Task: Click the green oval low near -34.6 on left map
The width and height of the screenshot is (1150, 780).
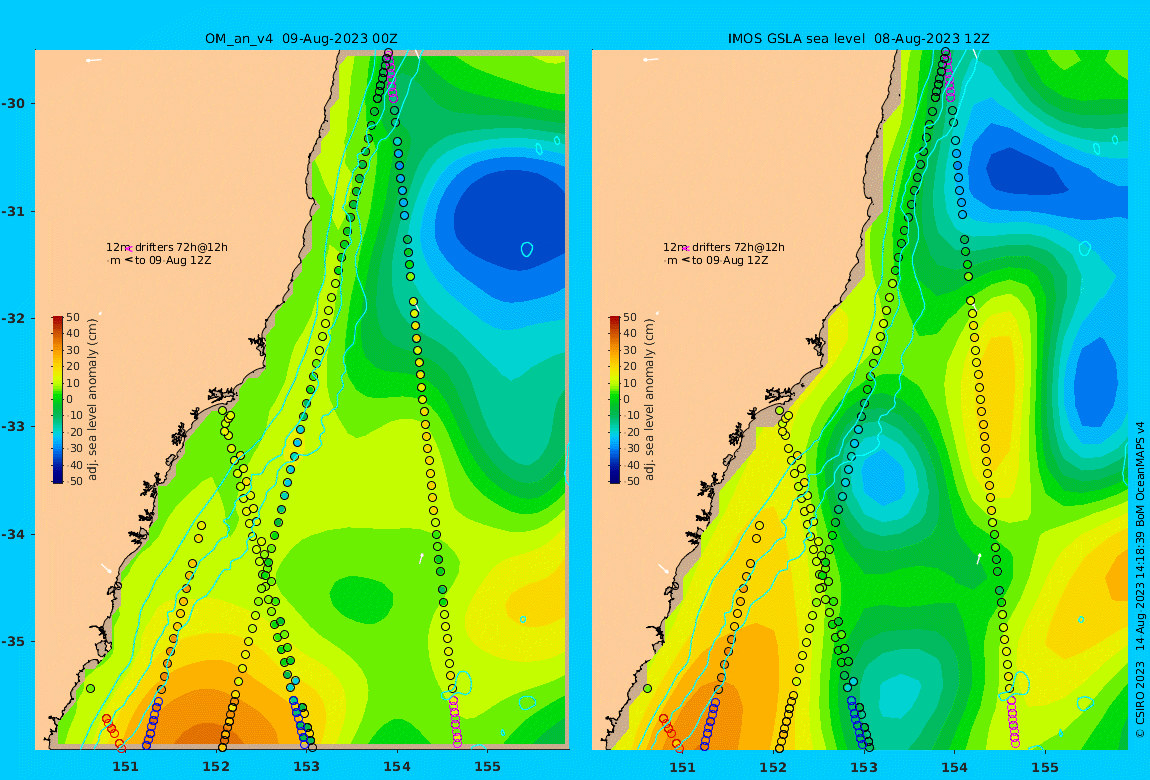Action: tap(361, 596)
